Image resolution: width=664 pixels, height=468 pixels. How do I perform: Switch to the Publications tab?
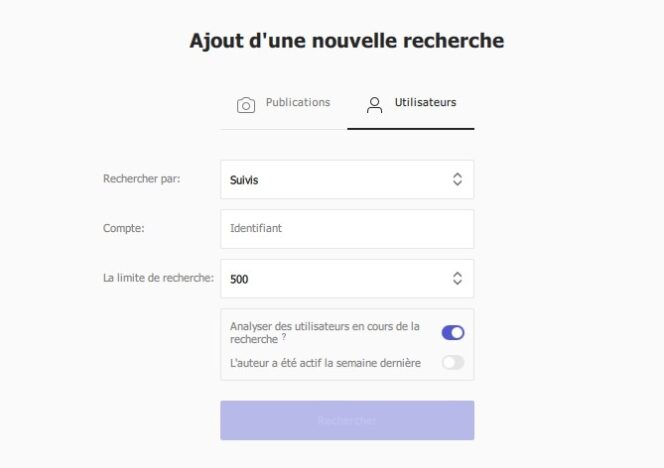(x=297, y=103)
